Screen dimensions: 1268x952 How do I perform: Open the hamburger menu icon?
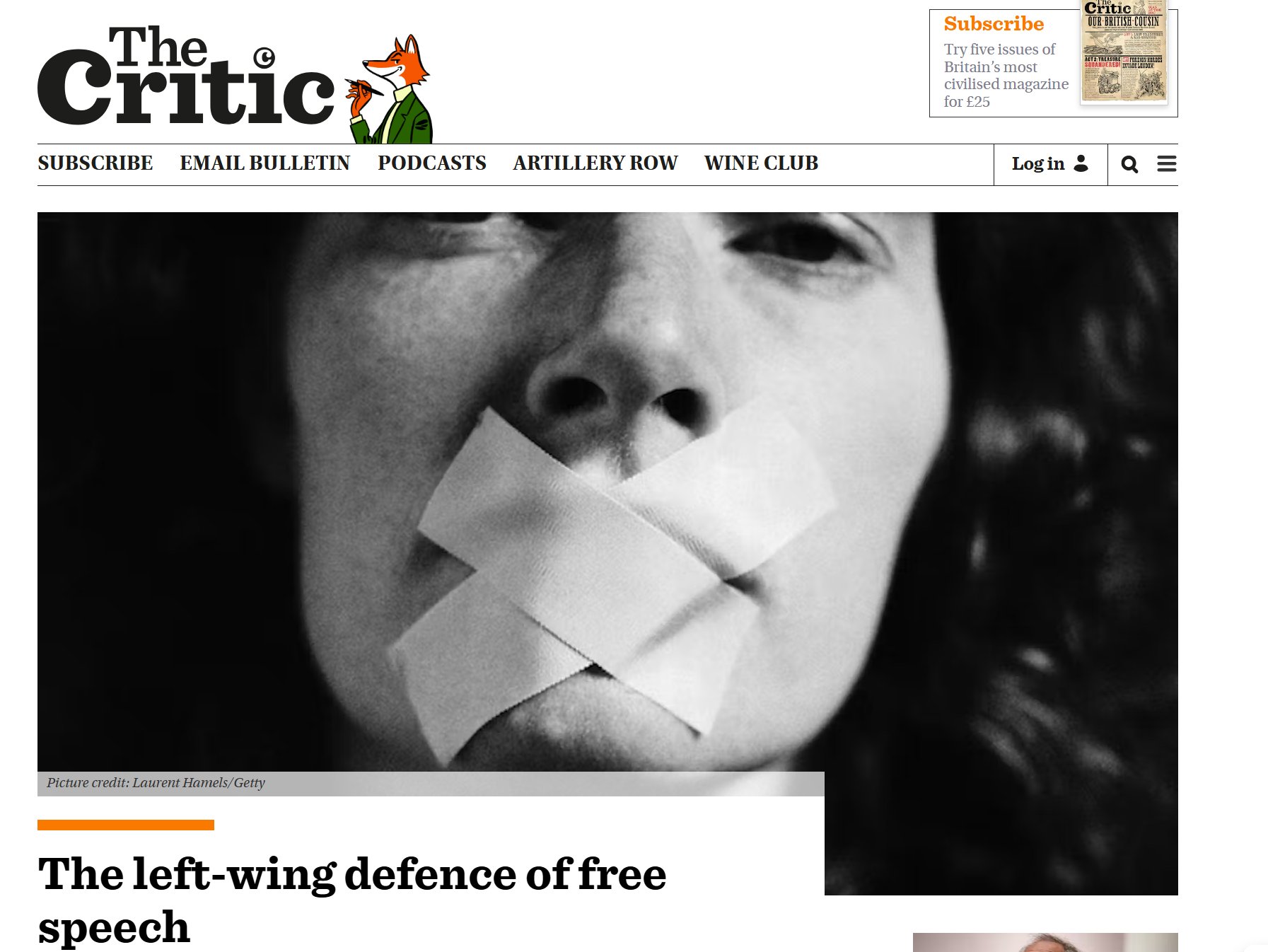click(1166, 164)
